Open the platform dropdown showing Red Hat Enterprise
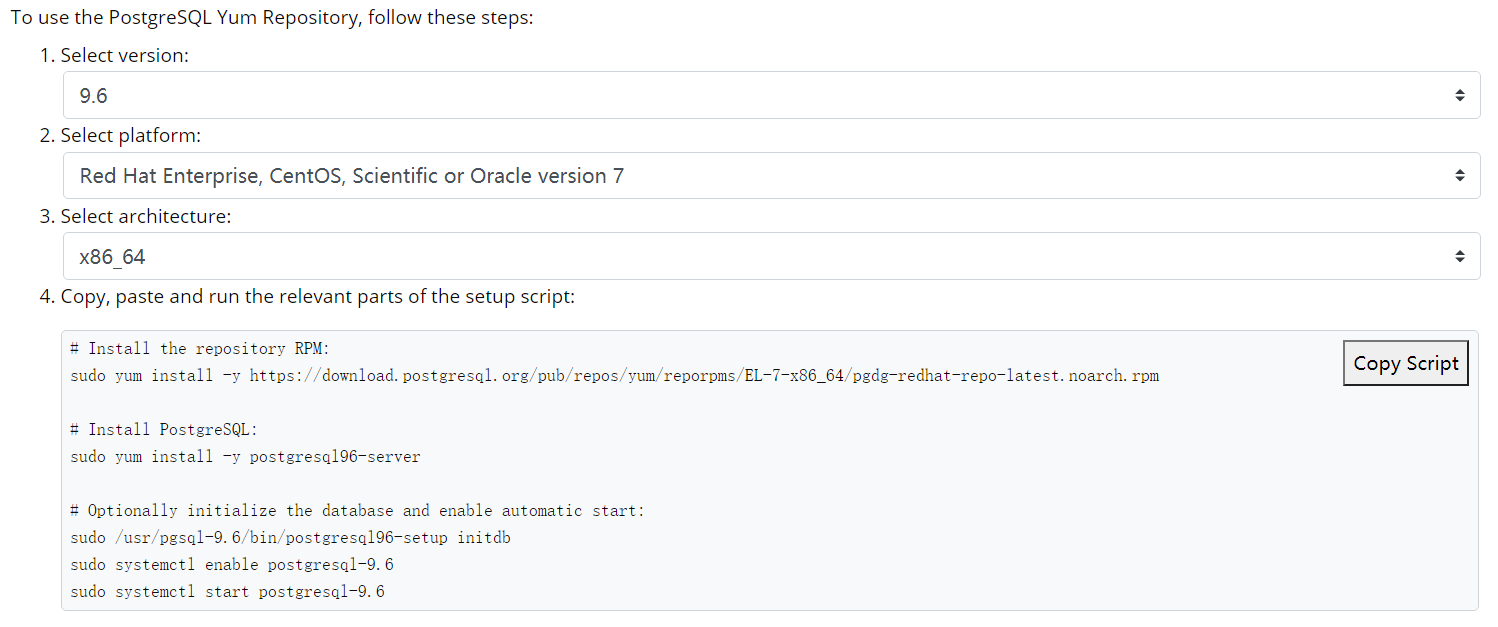The height and width of the screenshot is (627, 1498). (x=771, y=176)
